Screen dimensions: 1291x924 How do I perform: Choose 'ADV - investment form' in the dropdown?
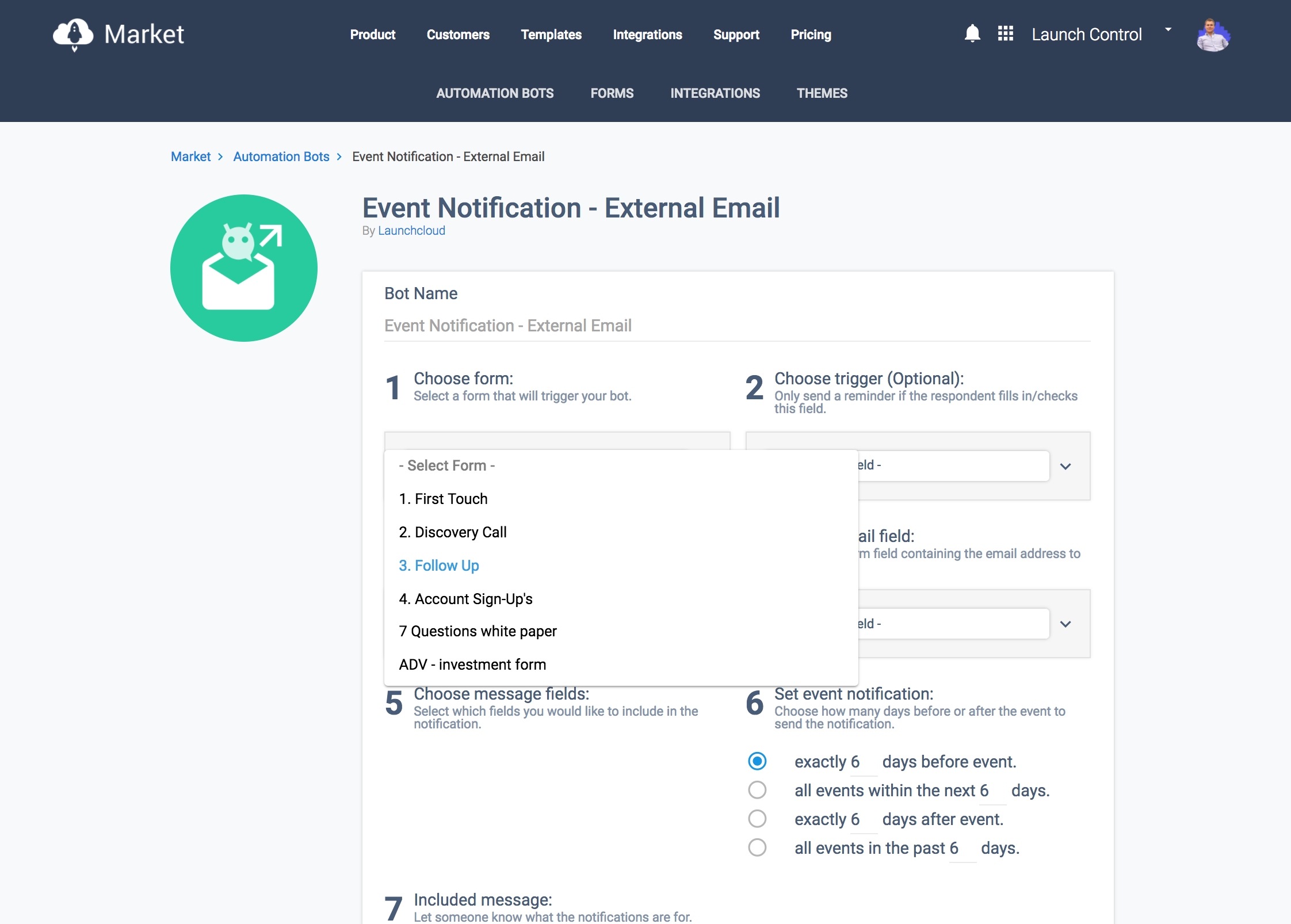(x=472, y=664)
